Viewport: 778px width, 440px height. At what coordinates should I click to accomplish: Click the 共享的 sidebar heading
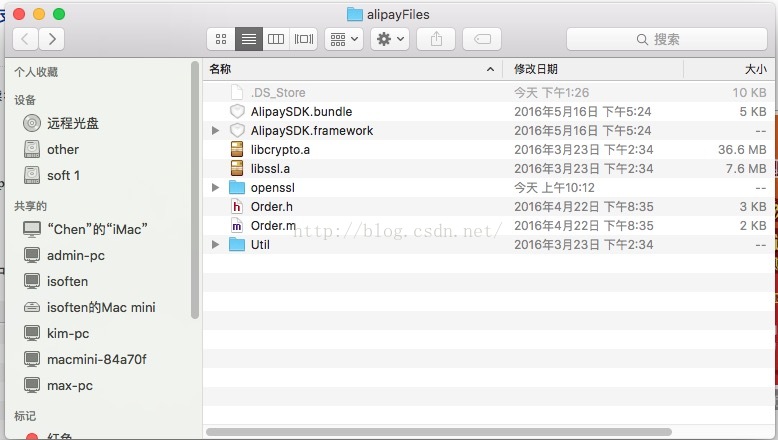click(30, 206)
